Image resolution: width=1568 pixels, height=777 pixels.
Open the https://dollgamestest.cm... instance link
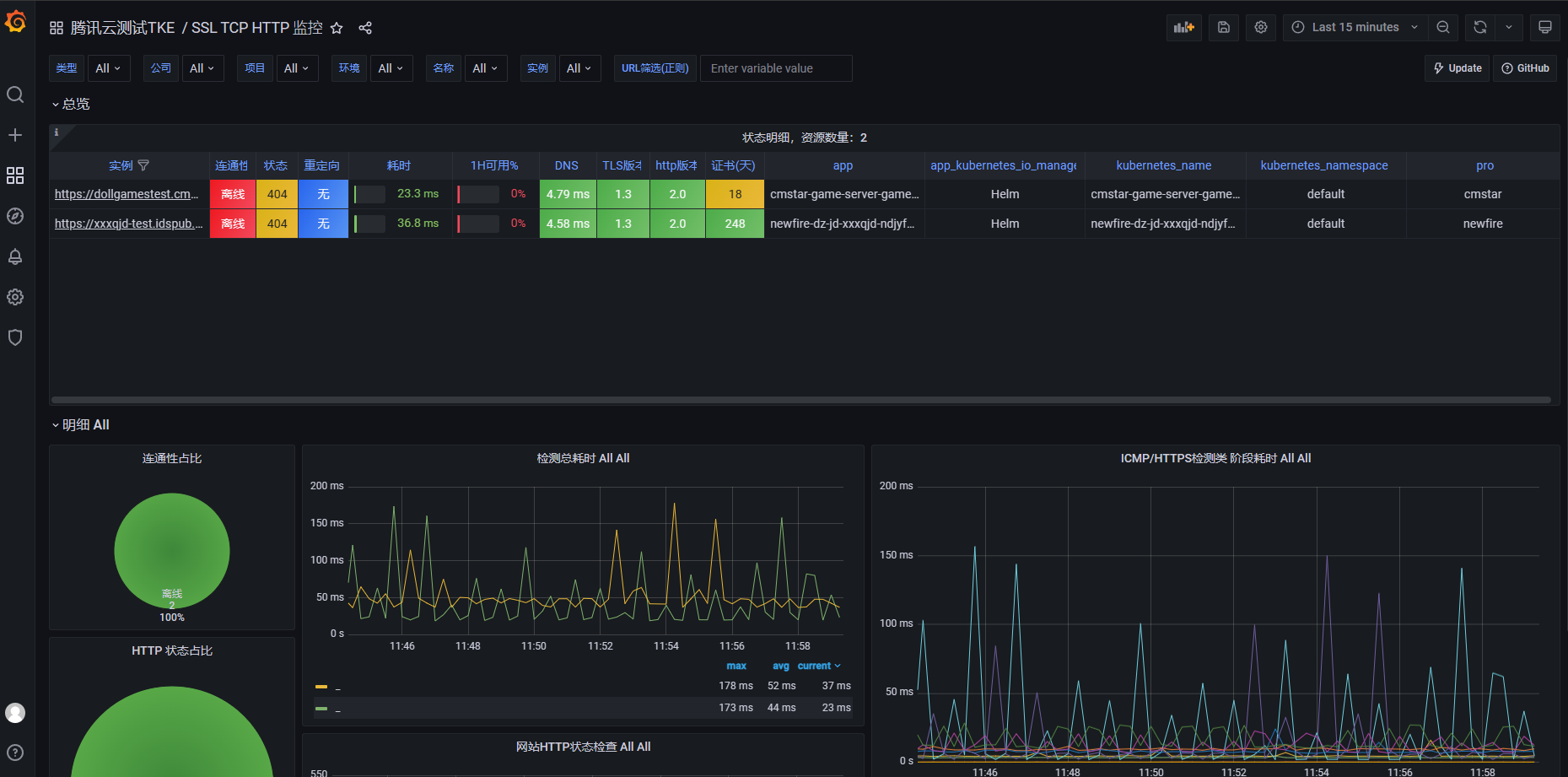[x=127, y=194]
